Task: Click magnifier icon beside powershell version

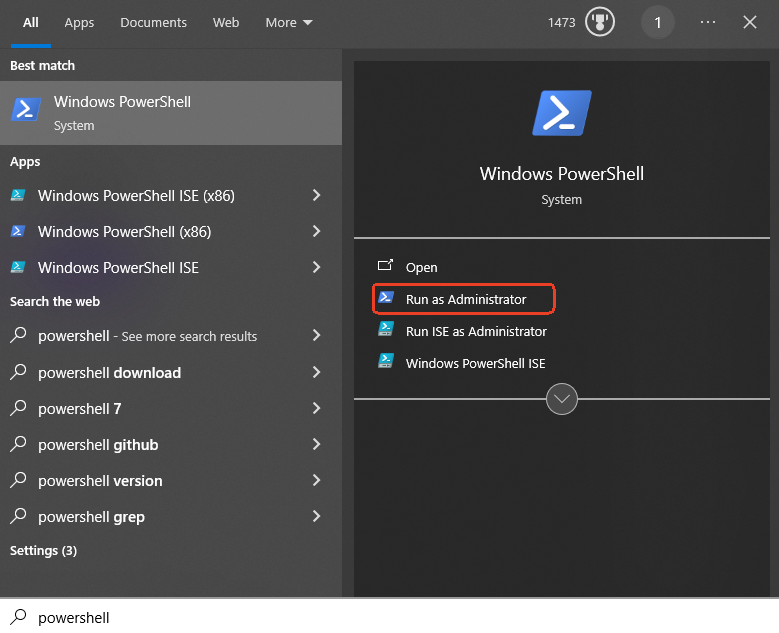Action: coord(18,480)
